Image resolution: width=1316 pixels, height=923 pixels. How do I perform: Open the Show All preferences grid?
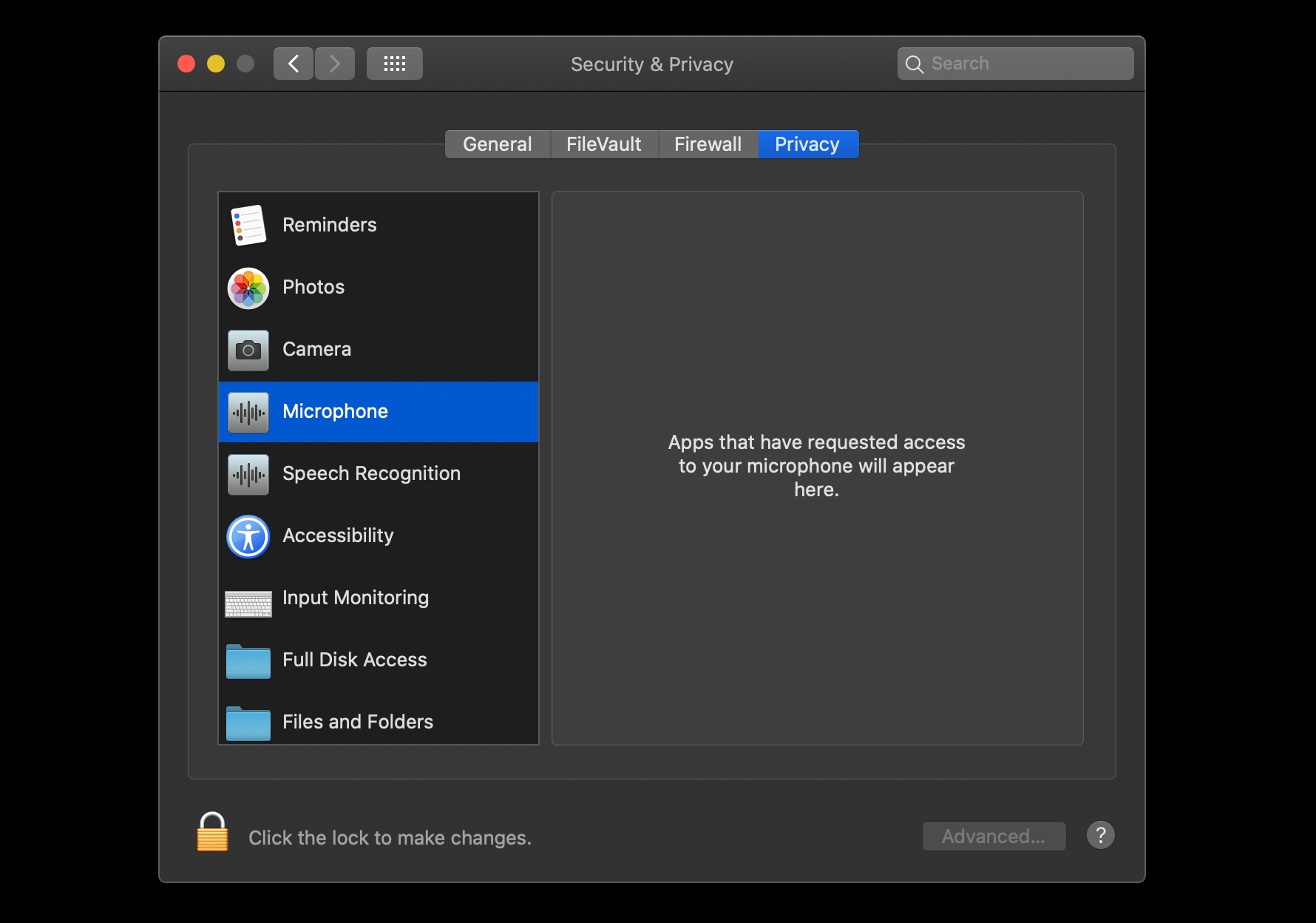pyautogui.click(x=394, y=64)
